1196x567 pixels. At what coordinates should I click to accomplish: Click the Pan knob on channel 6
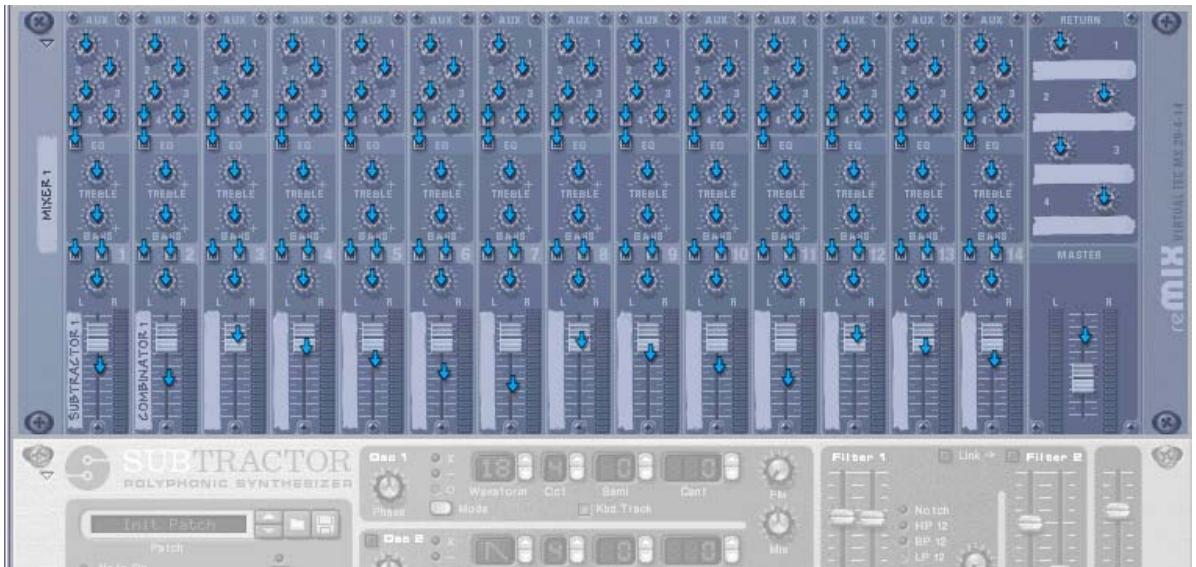441,281
